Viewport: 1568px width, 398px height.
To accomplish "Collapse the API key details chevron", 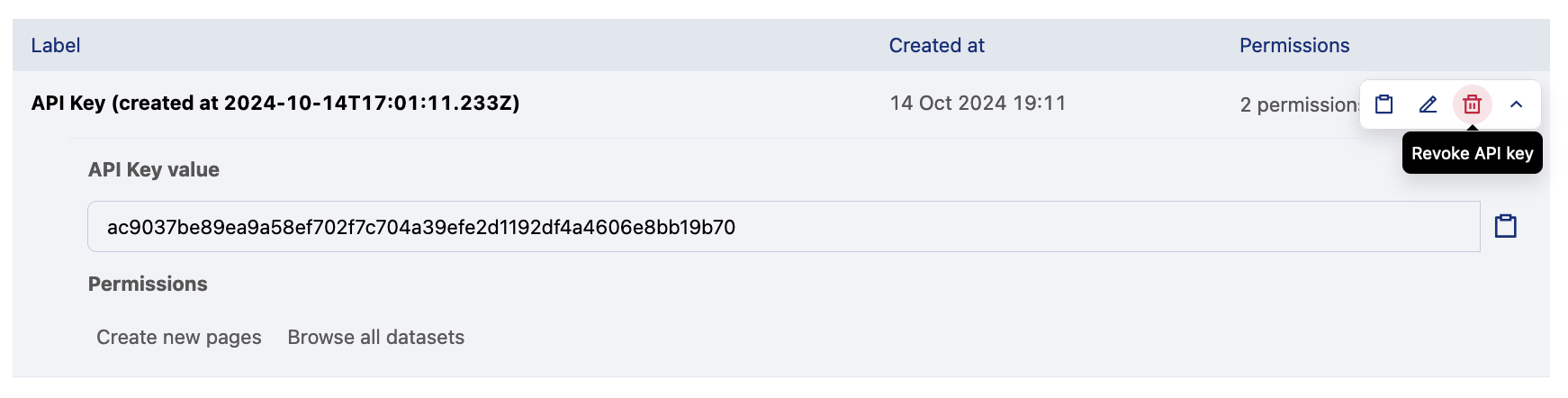I will (1517, 104).
